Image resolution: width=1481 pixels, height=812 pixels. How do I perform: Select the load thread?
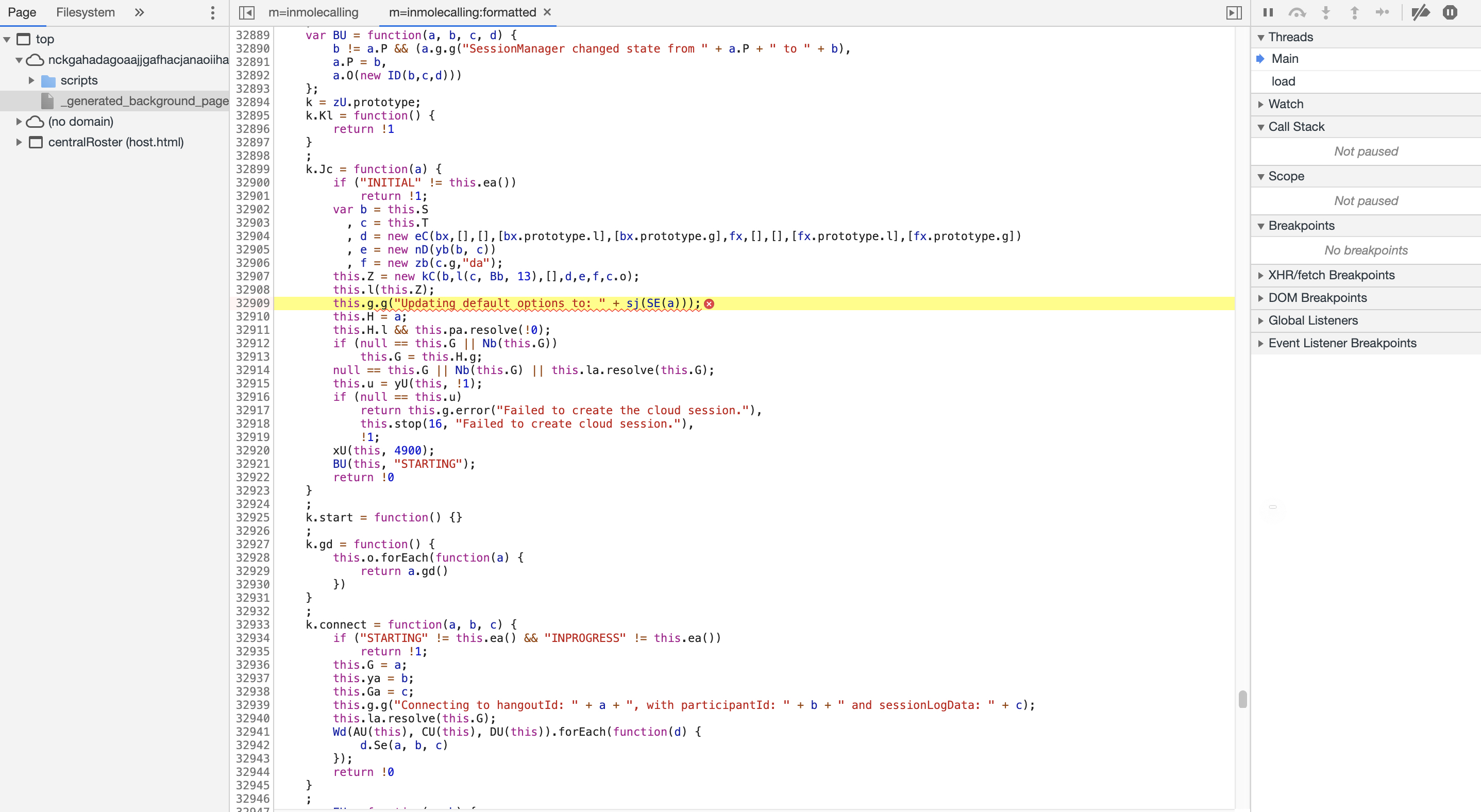1283,81
